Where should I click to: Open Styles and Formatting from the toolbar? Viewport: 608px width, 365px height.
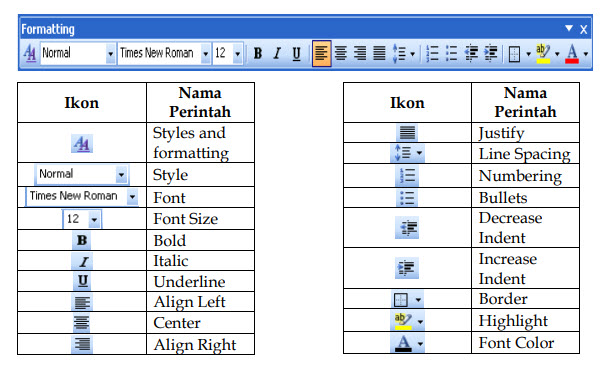coord(30,53)
